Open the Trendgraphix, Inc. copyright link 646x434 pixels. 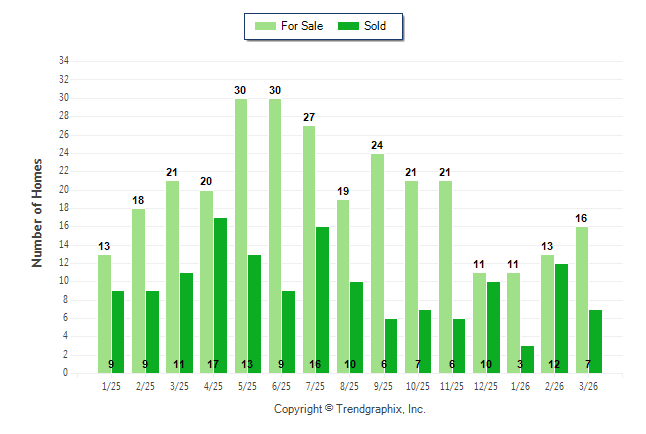pos(350,409)
